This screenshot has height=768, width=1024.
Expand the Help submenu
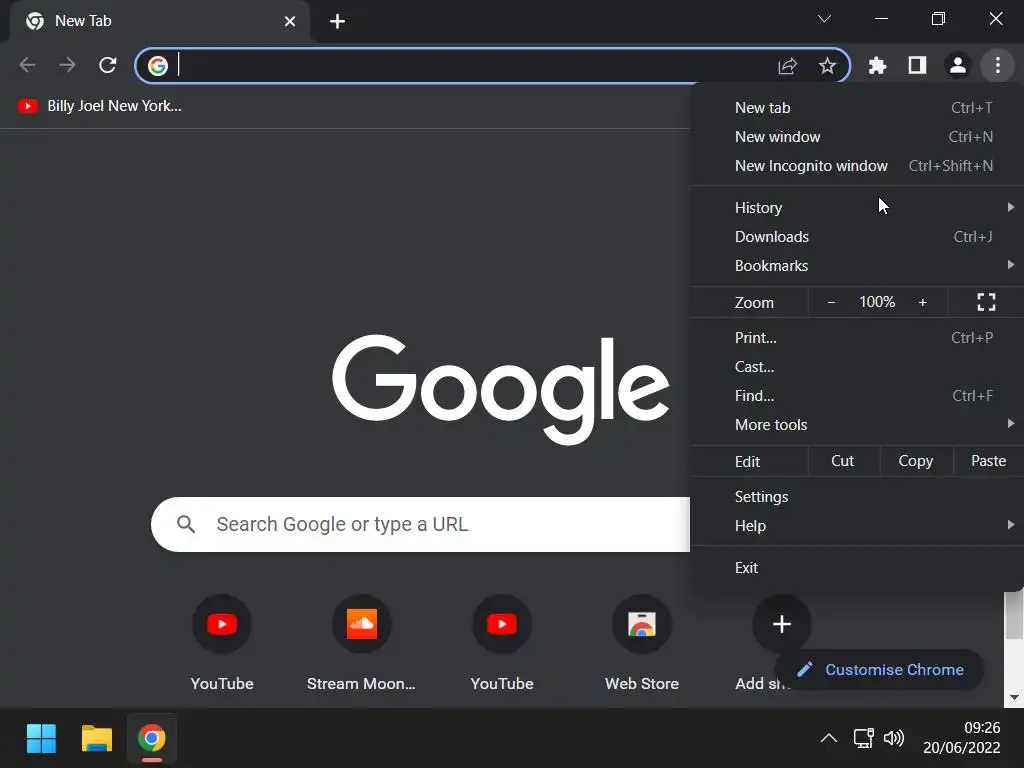[x=857, y=526]
